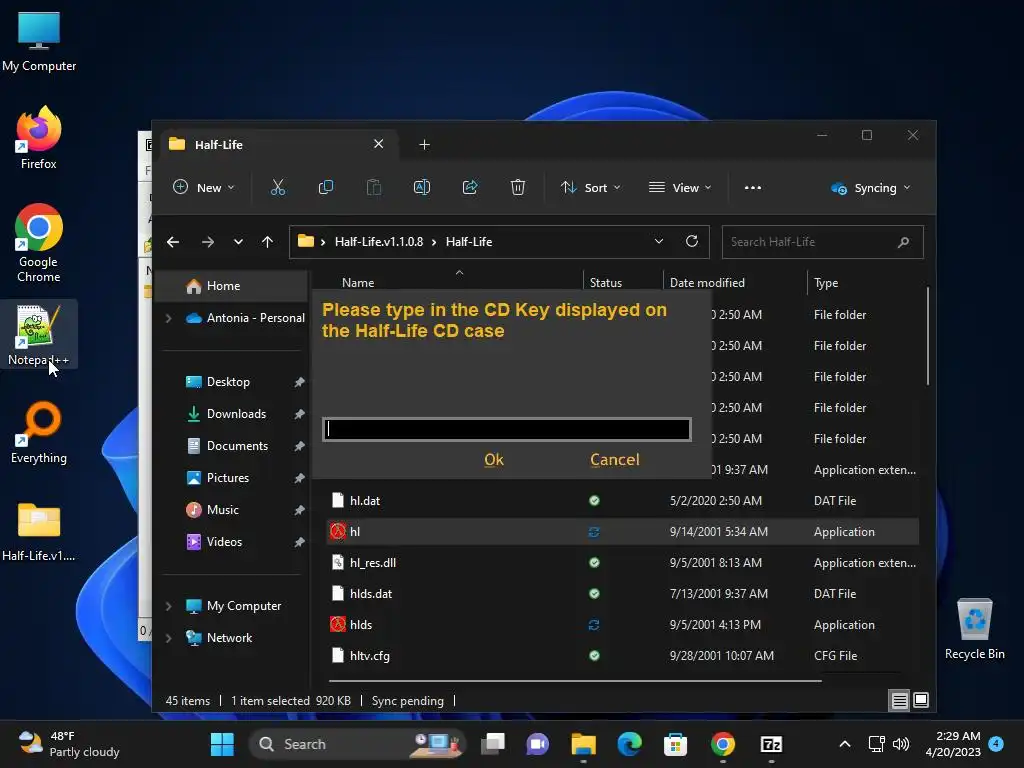Click Ok in CD Key dialog
1024x768 pixels.
(x=494, y=460)
